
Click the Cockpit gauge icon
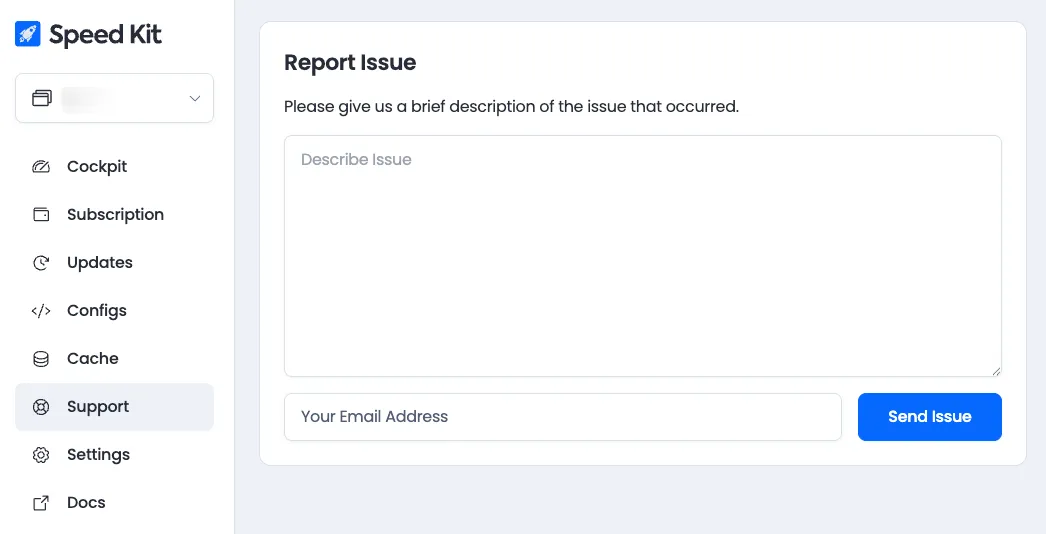pos(41,166)
